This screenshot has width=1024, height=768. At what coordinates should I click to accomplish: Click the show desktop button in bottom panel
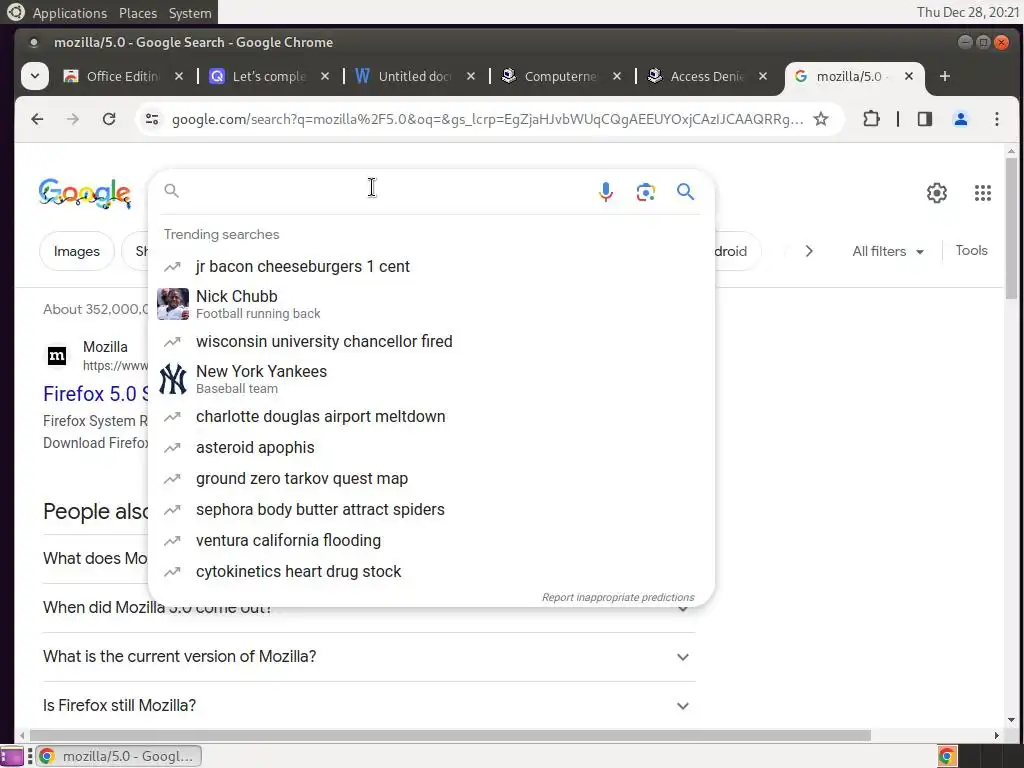(x=12, y=756)
